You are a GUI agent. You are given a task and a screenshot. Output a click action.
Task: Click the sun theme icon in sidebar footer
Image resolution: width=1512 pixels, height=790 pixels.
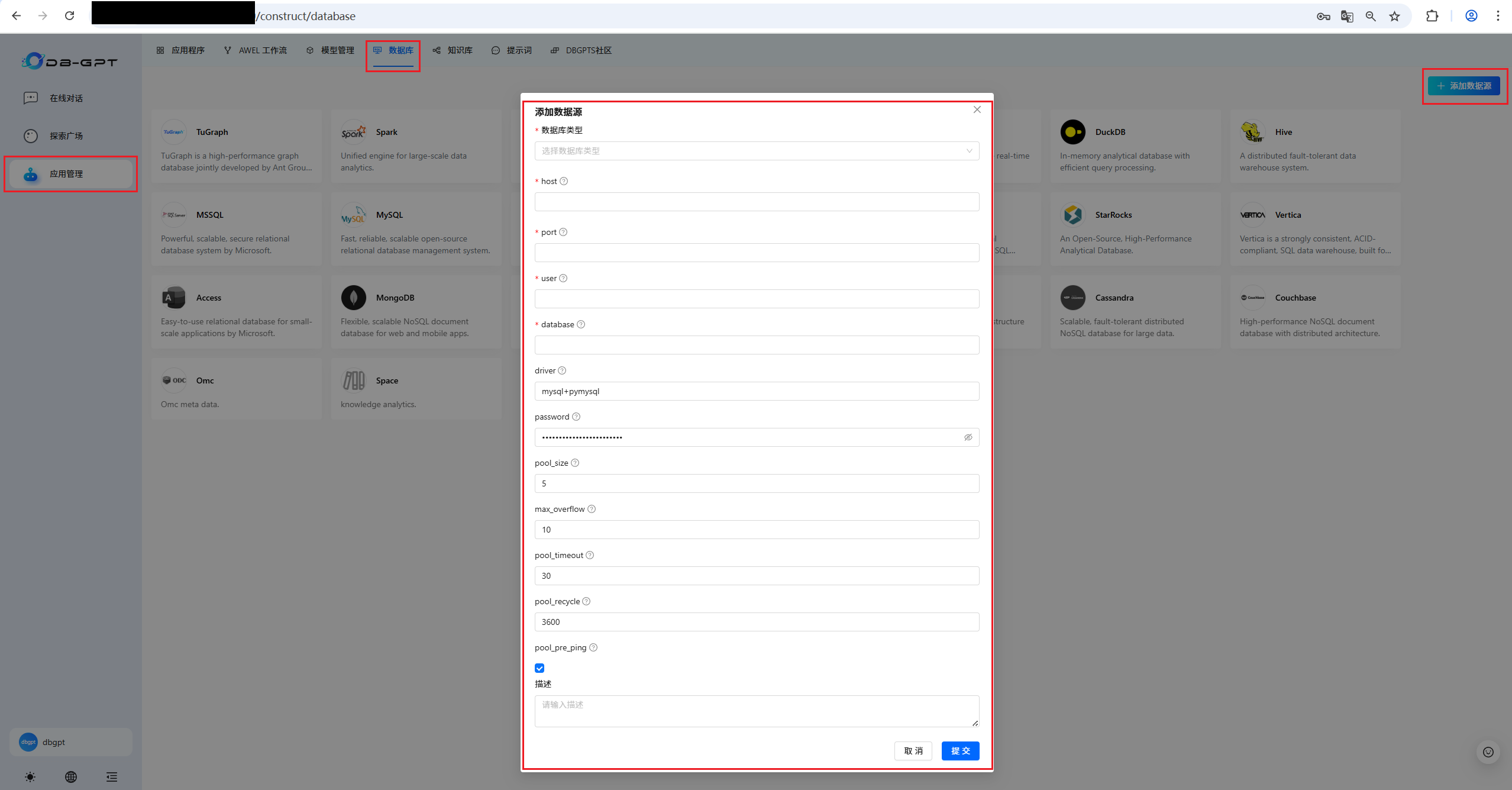tap(30, 777)
